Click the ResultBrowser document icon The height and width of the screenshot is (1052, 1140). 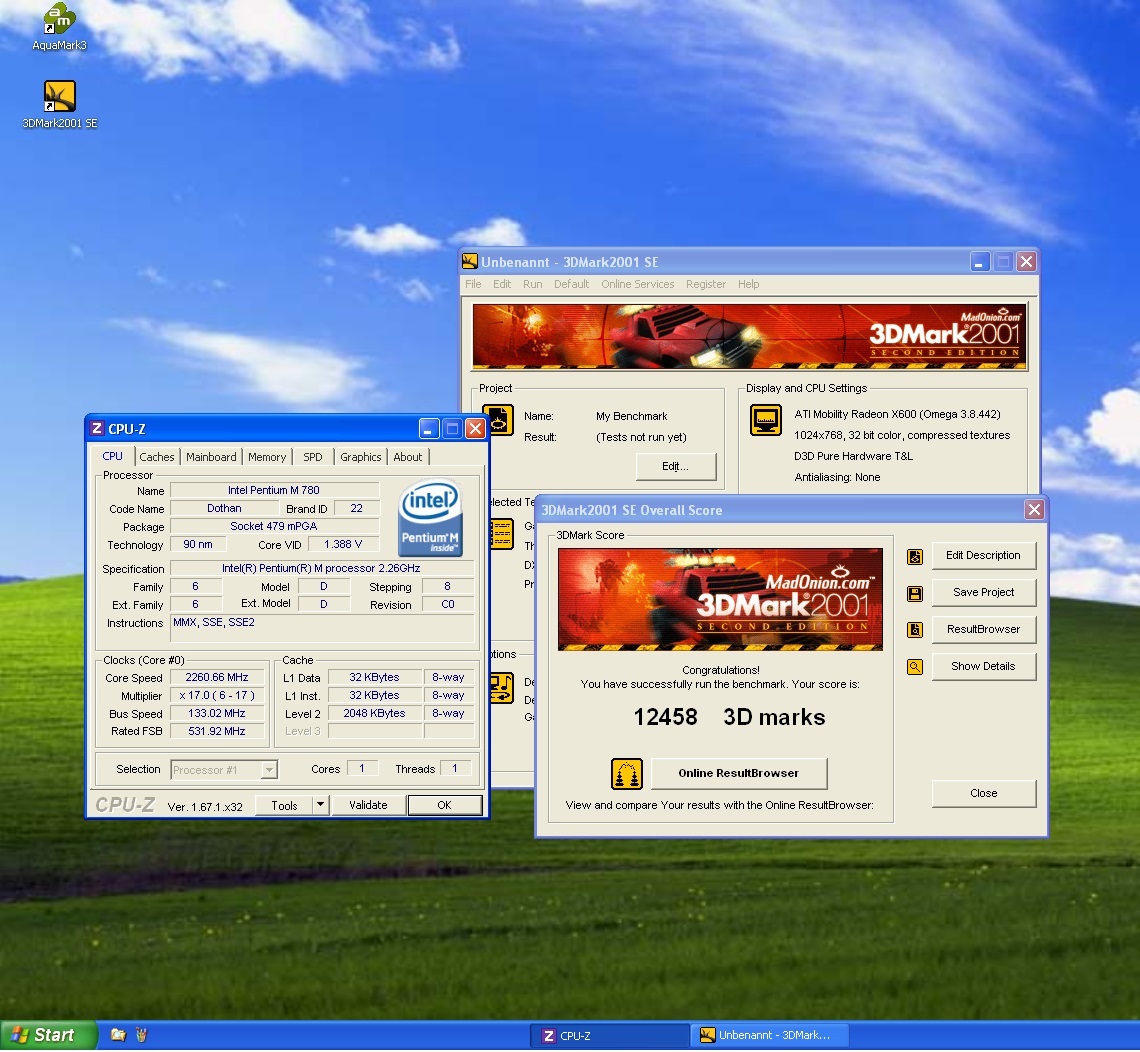coord(915,630)
